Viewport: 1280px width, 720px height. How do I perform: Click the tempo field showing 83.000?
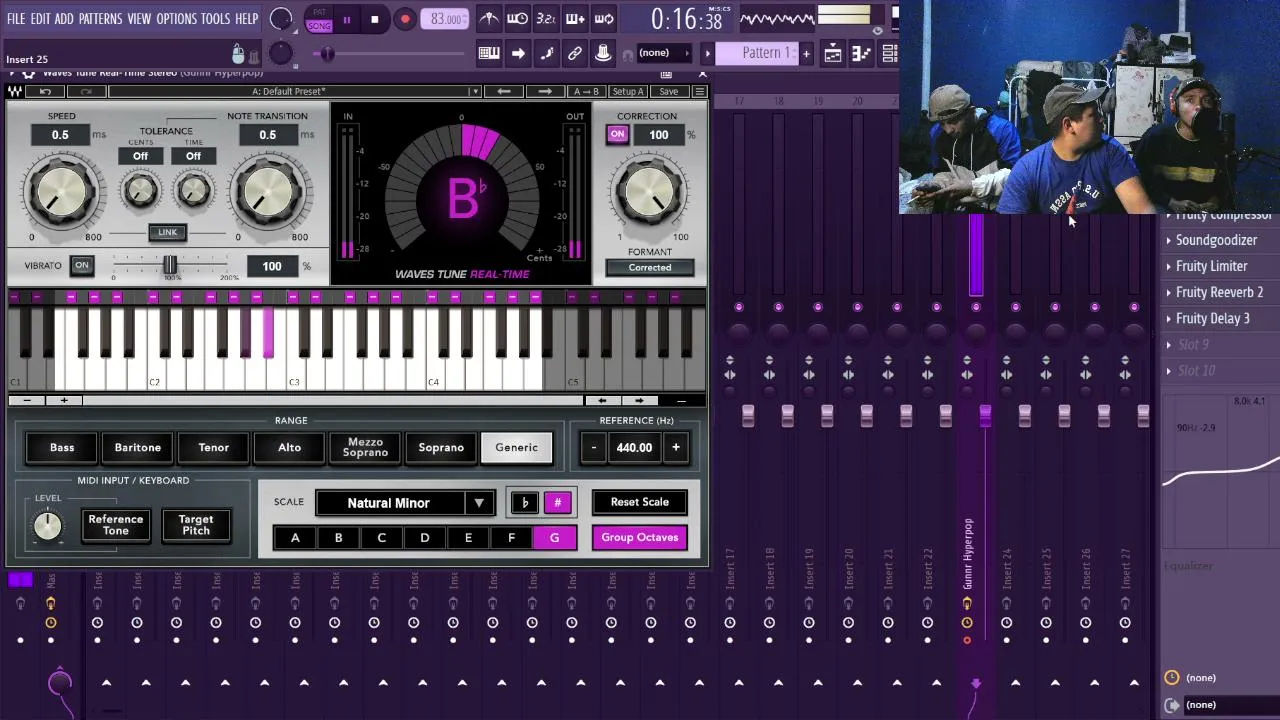pos(445,19)
